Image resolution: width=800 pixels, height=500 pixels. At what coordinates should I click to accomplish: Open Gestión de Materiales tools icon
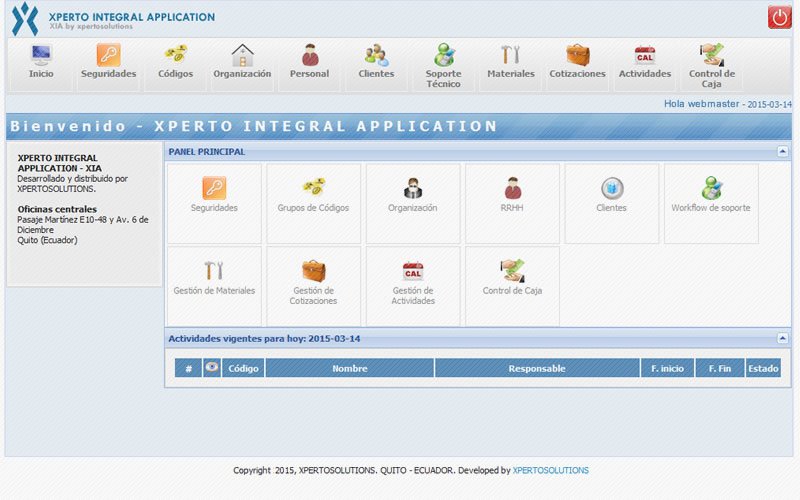click(x=214, y=271)
